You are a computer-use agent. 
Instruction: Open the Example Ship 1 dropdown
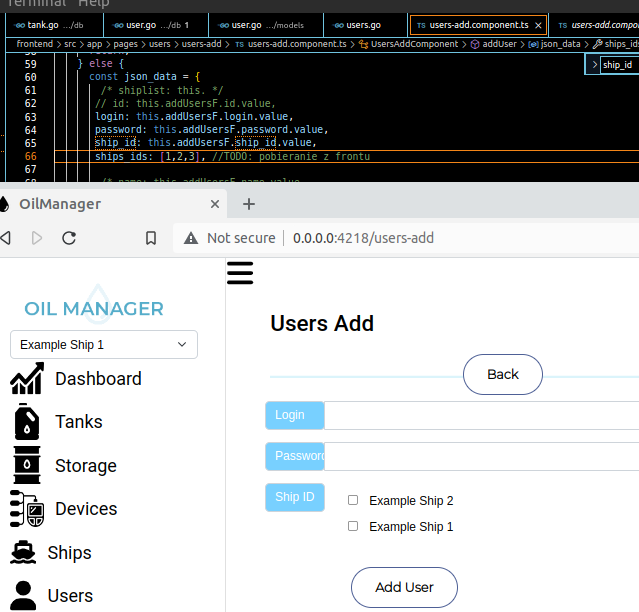point(104,345)
